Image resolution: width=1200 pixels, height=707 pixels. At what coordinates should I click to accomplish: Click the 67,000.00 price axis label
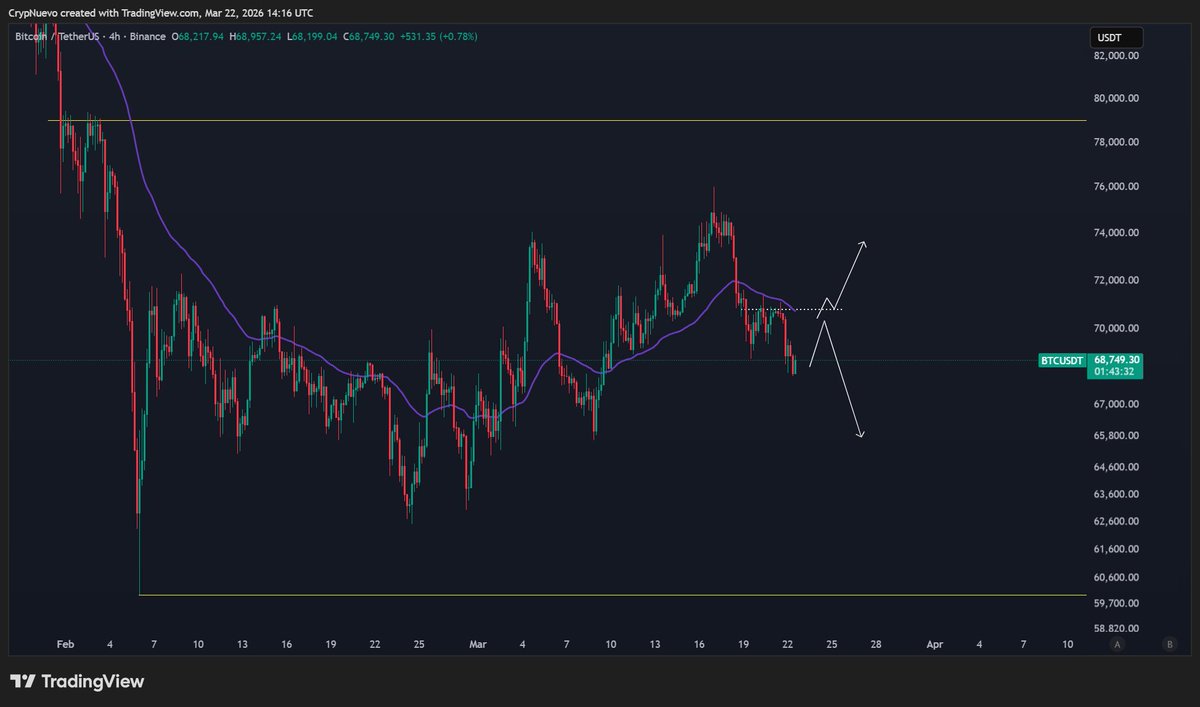(x=1117, y=404)
